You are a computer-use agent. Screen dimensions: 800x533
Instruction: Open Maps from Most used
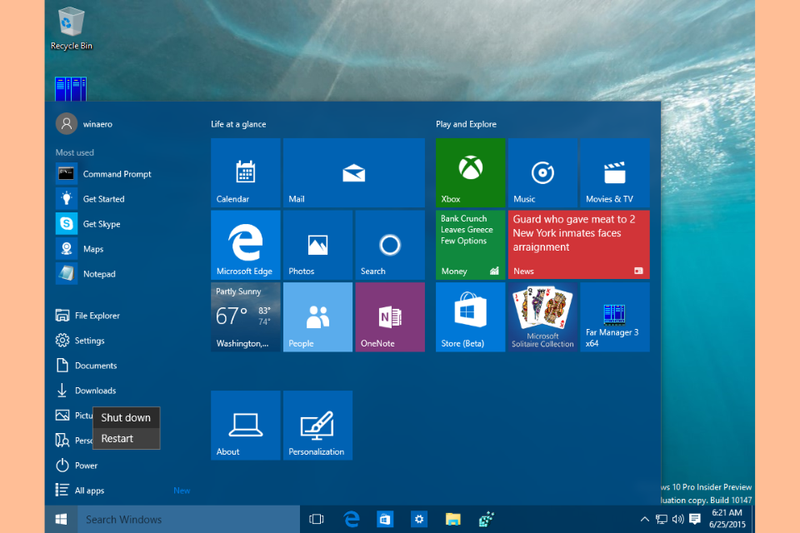80,249
